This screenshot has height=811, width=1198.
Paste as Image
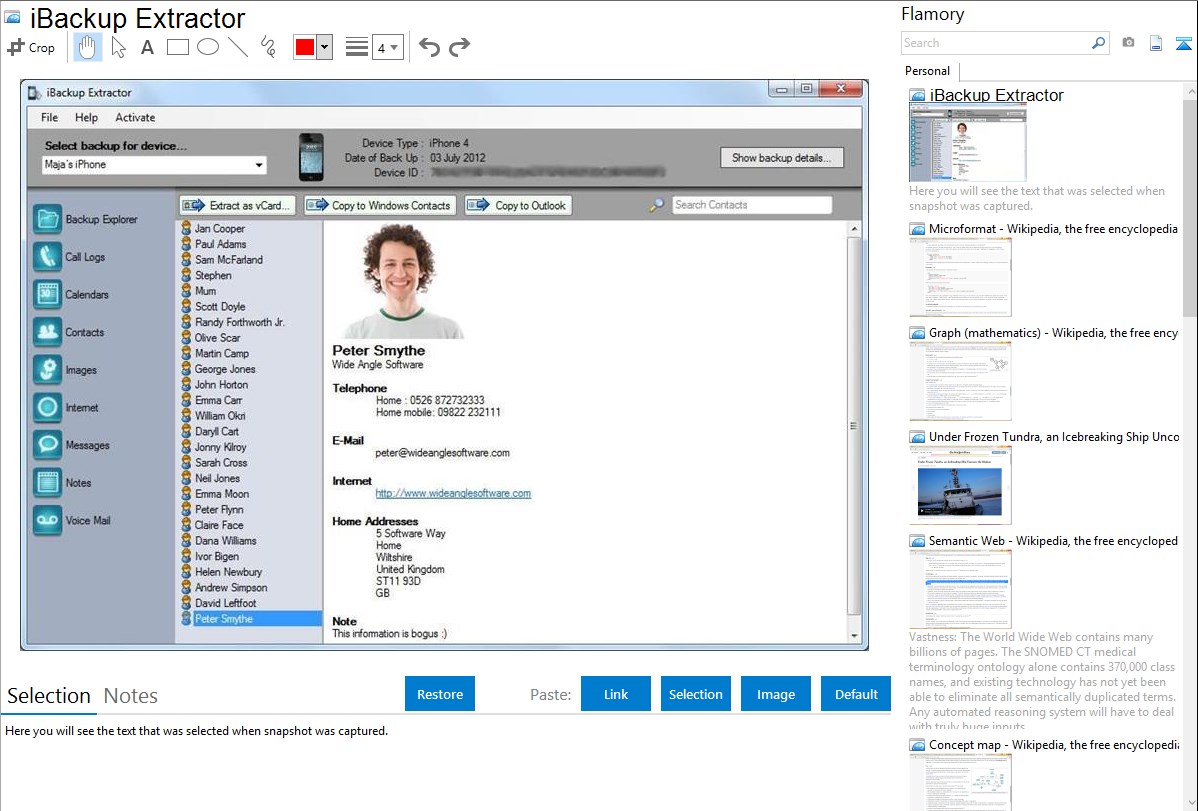pos(776,694)
